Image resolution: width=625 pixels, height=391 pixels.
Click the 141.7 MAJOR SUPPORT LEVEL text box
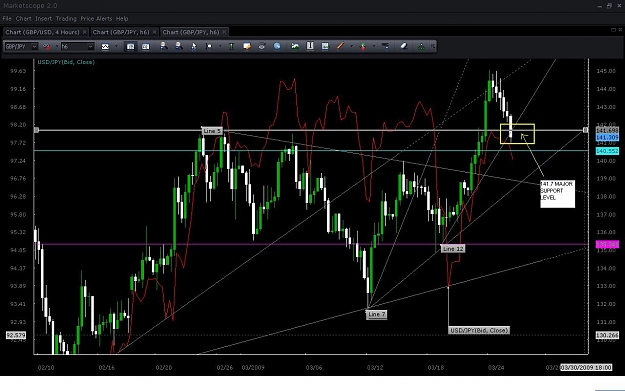(557, 194)
